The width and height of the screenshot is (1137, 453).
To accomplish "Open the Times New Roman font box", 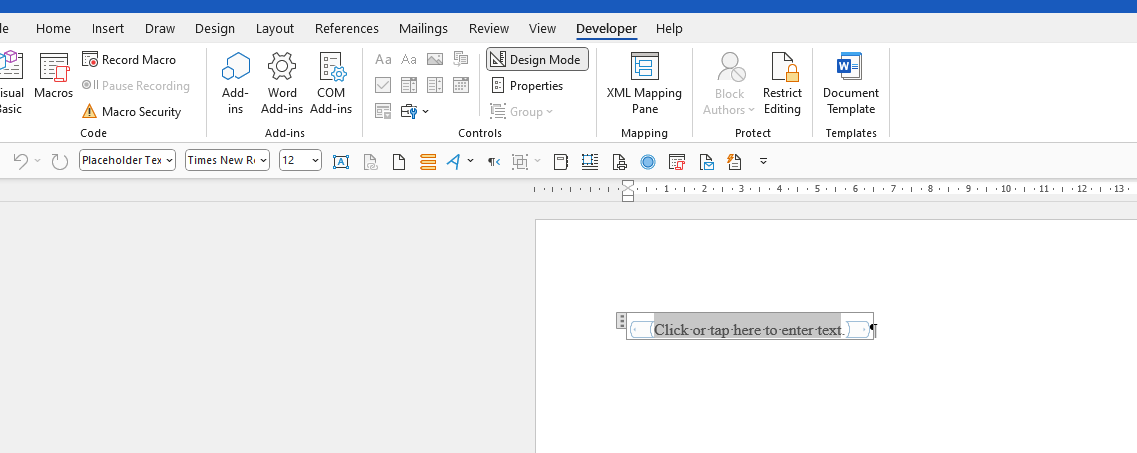I will [x=228, y=160].
